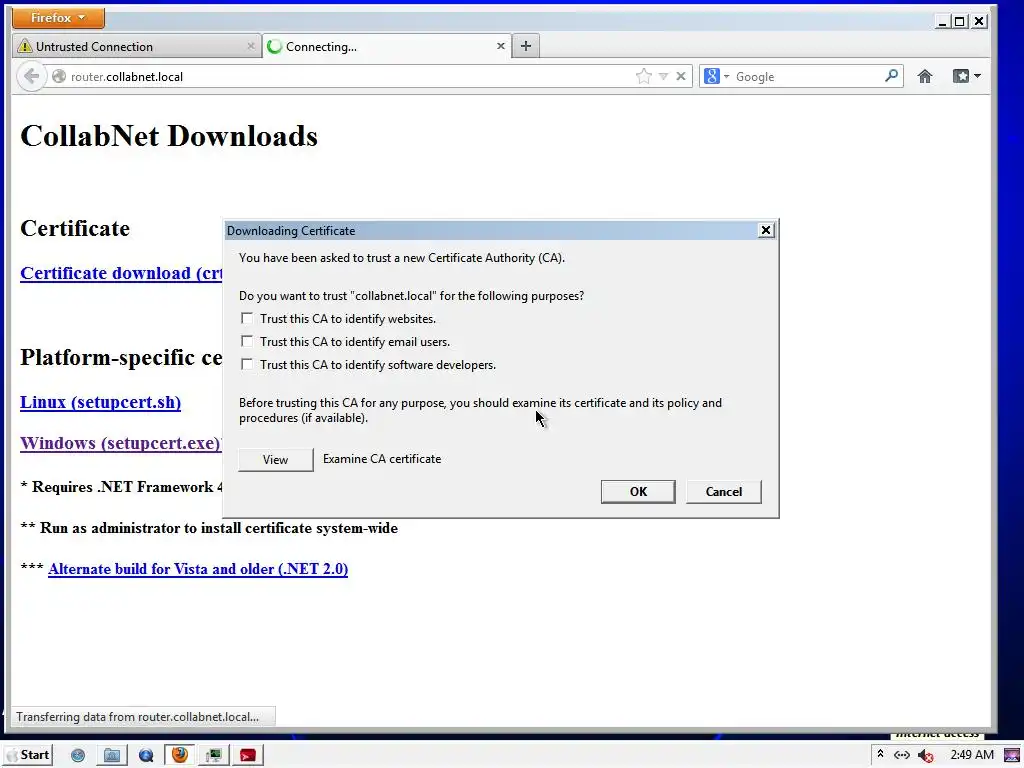1024x768 pixels.
Task: Click the Transferring data status text
Action: pos(138,717)
